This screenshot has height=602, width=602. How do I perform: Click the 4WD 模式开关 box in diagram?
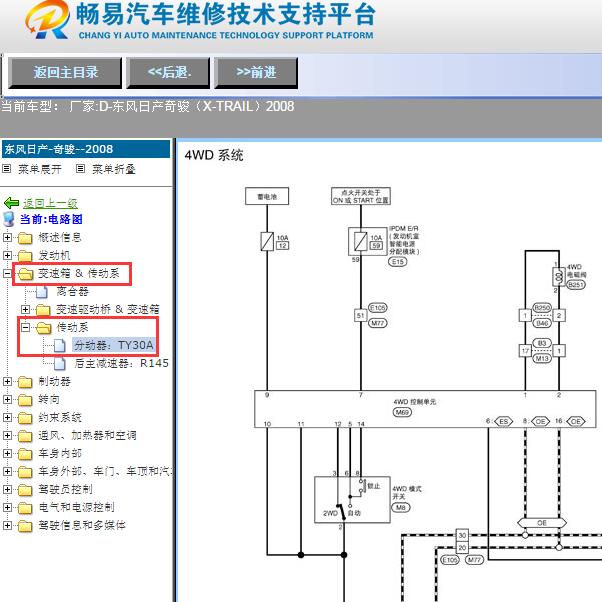[x=352, y=499]
